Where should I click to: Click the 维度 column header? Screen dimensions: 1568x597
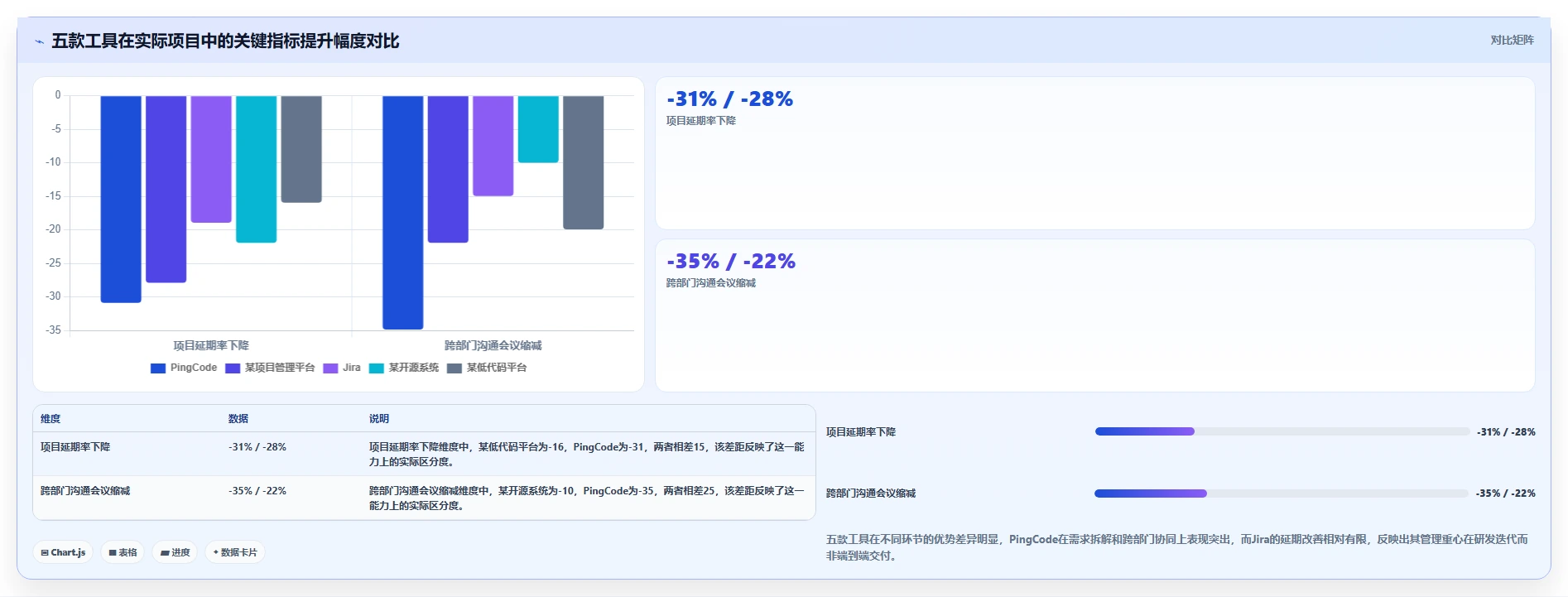(x=51, y=419)
